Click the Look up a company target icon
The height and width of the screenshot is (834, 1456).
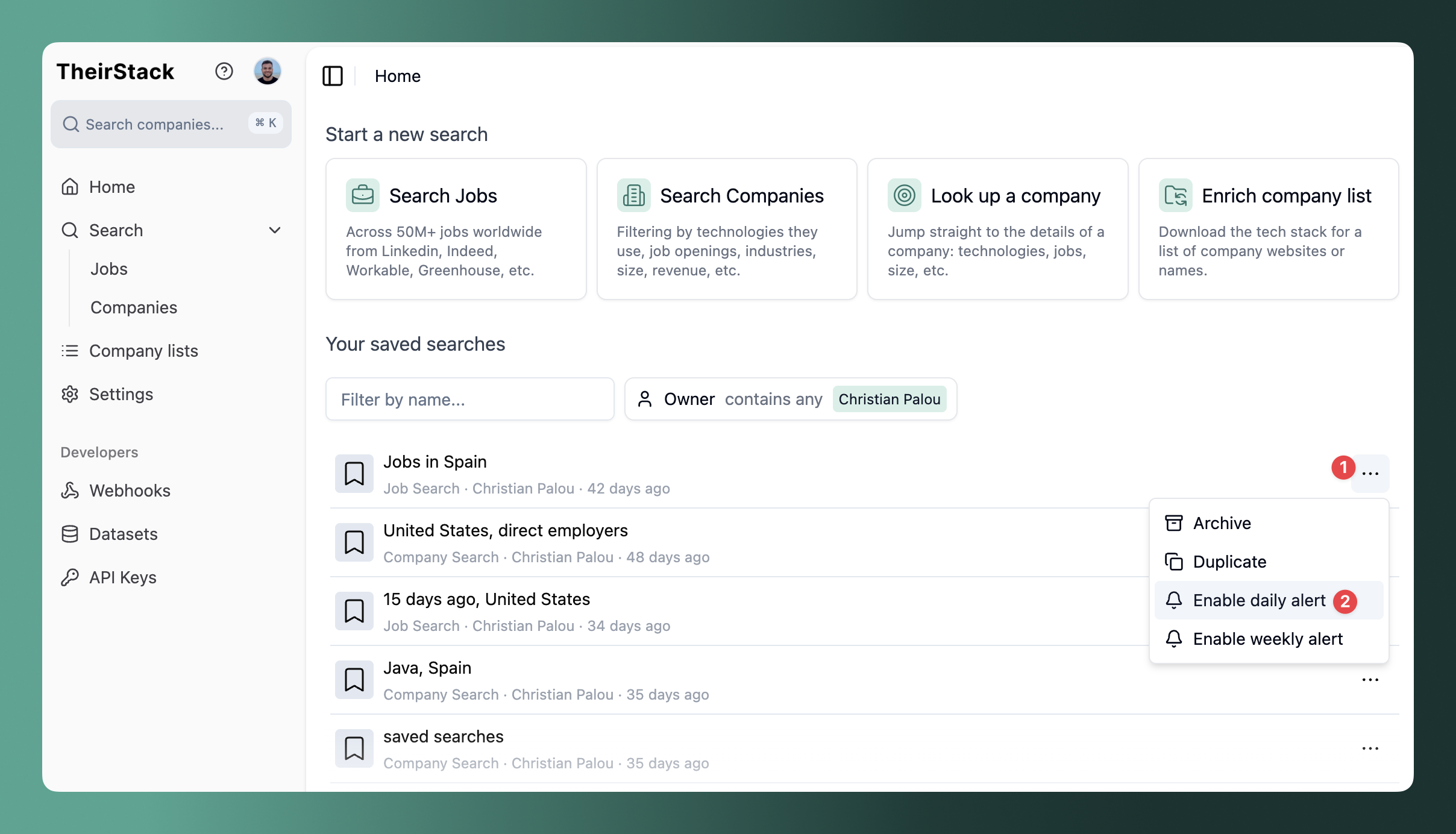904,195
